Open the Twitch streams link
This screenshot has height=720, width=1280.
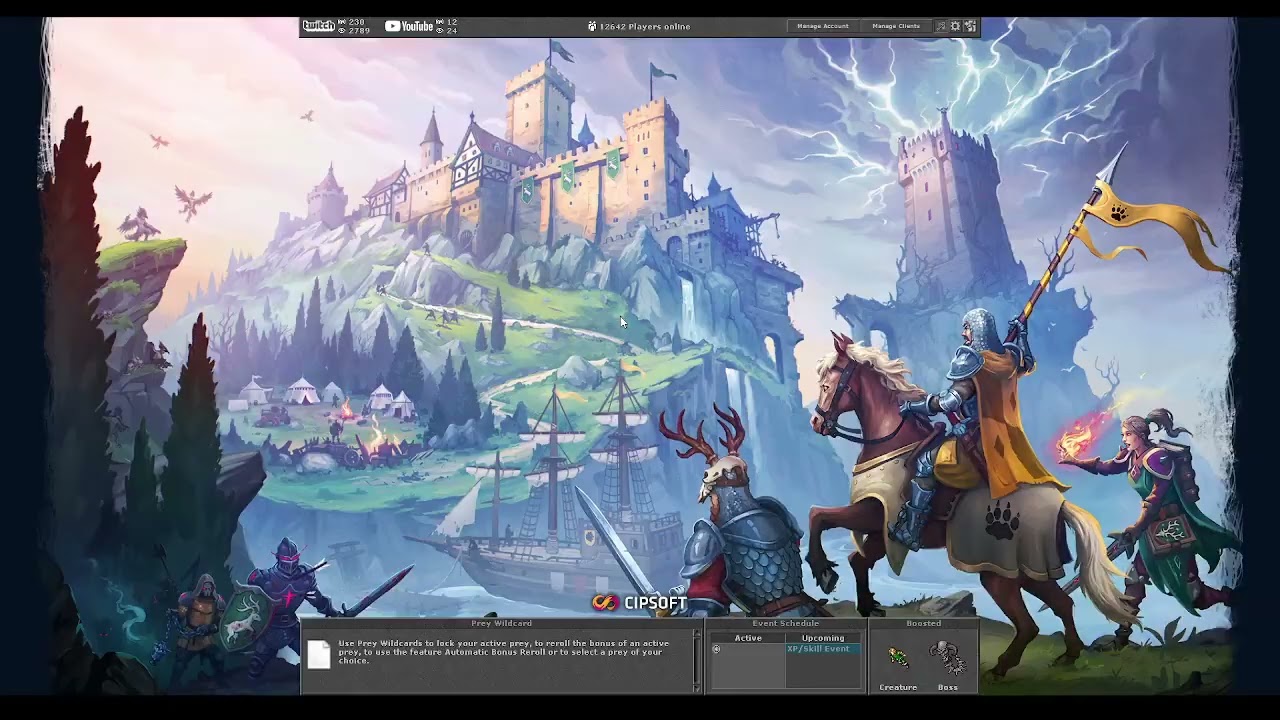click(319, 26)
